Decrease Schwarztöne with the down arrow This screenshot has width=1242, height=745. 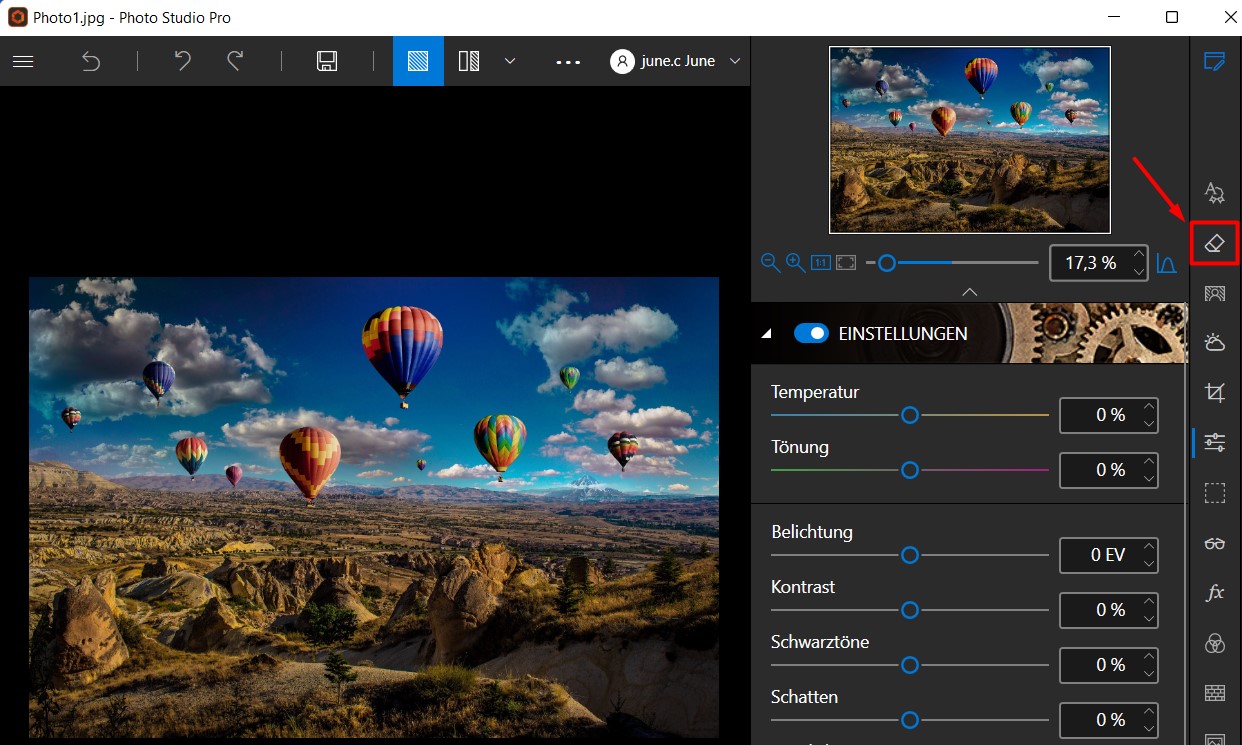[x=1149, y=672]
